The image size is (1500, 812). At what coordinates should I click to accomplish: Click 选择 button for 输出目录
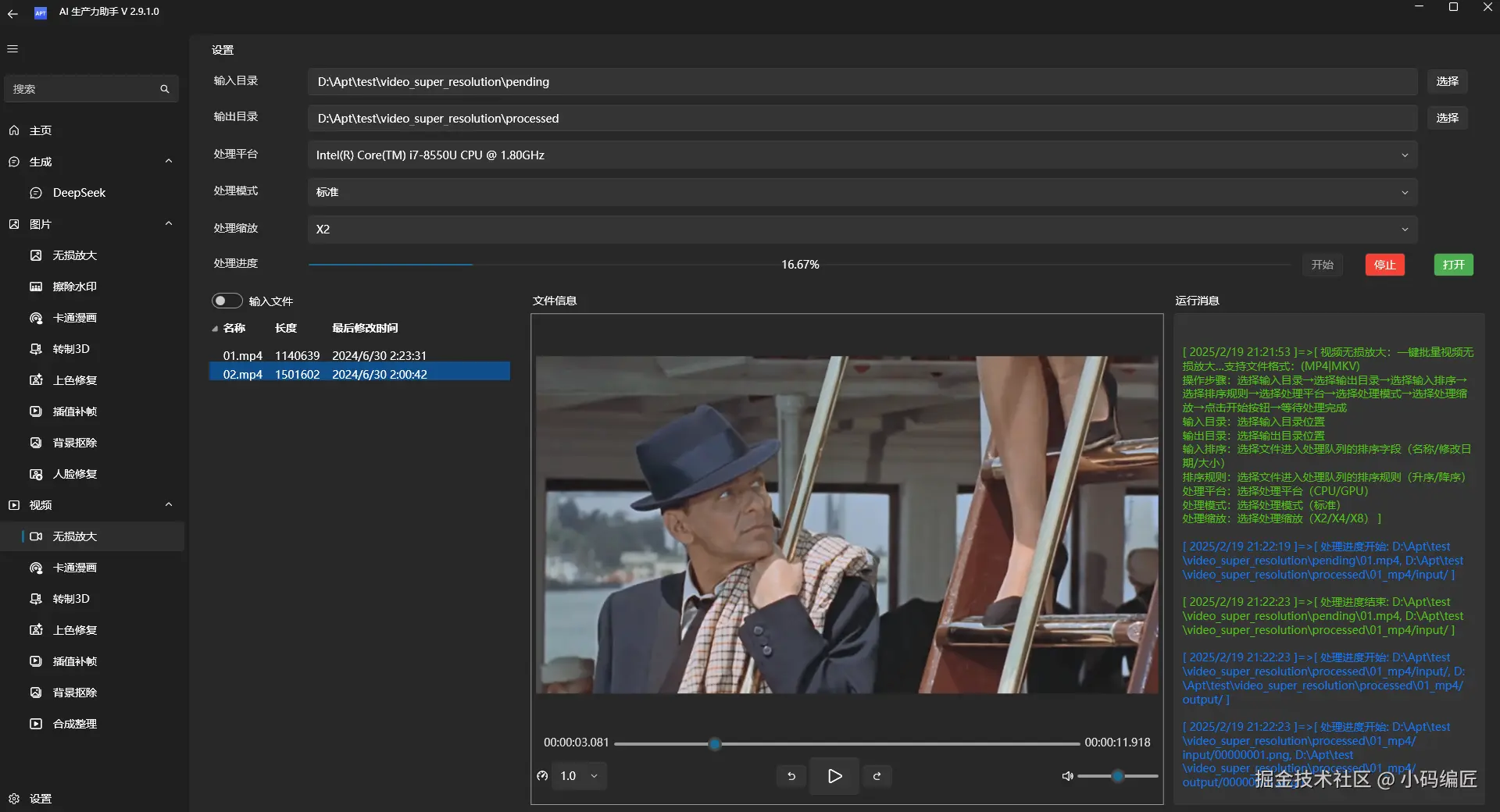1448,118
